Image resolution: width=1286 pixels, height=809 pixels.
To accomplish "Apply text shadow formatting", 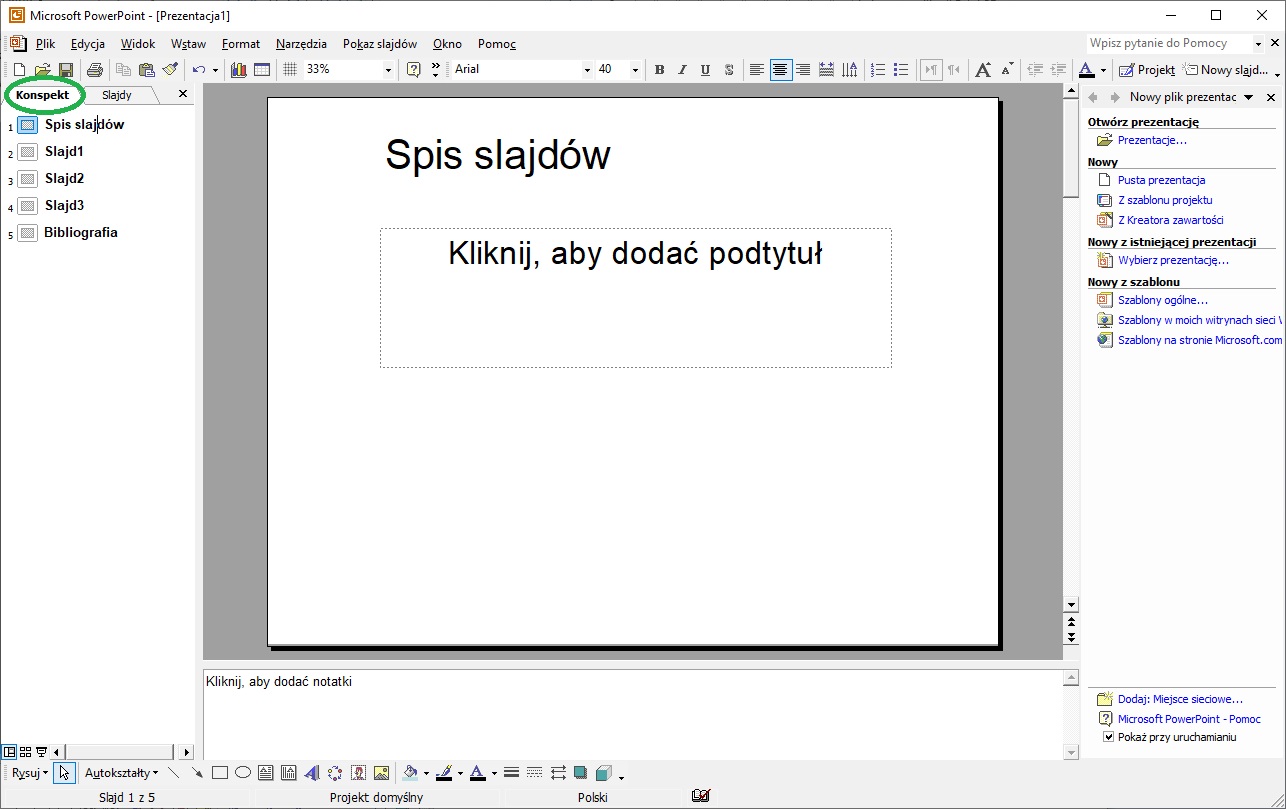I will pyautogui.click(x=729, y=70).
